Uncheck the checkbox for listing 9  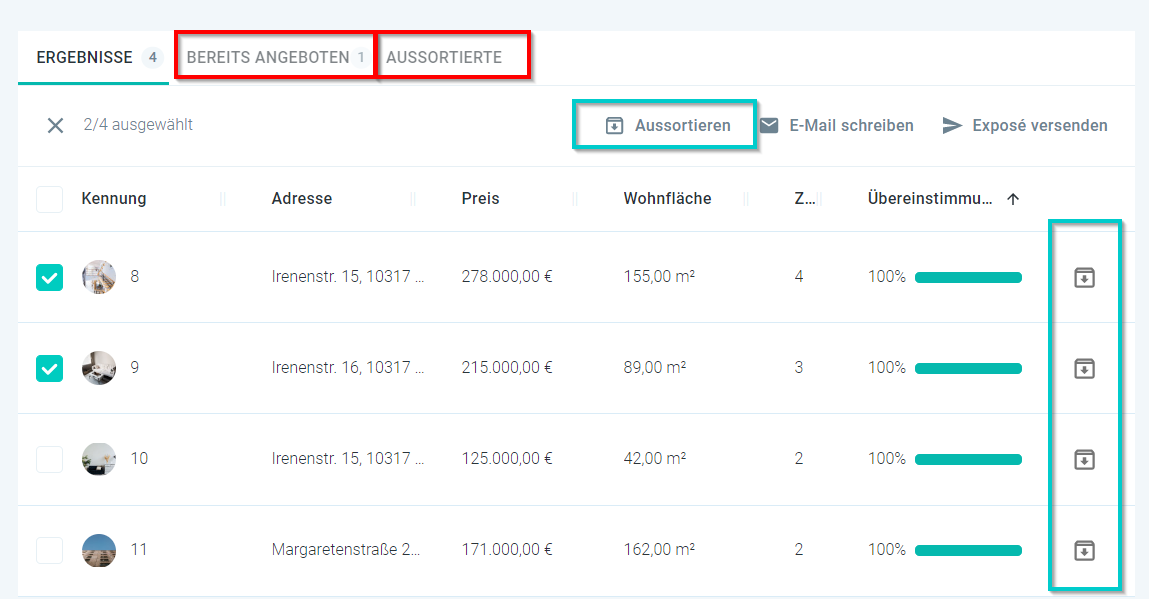coord(50,368)
